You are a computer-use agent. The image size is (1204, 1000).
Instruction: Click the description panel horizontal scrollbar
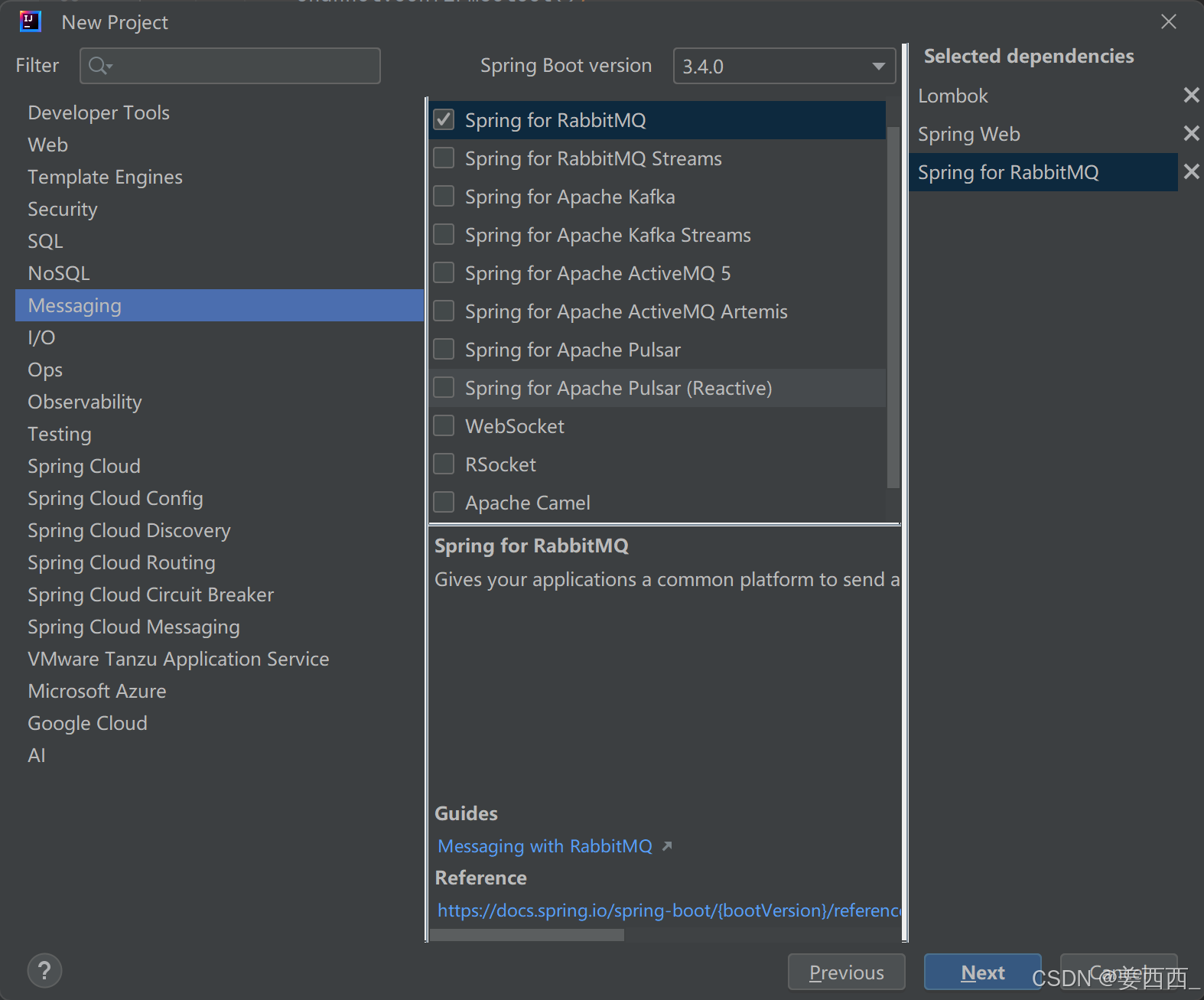tap(527, 935)
